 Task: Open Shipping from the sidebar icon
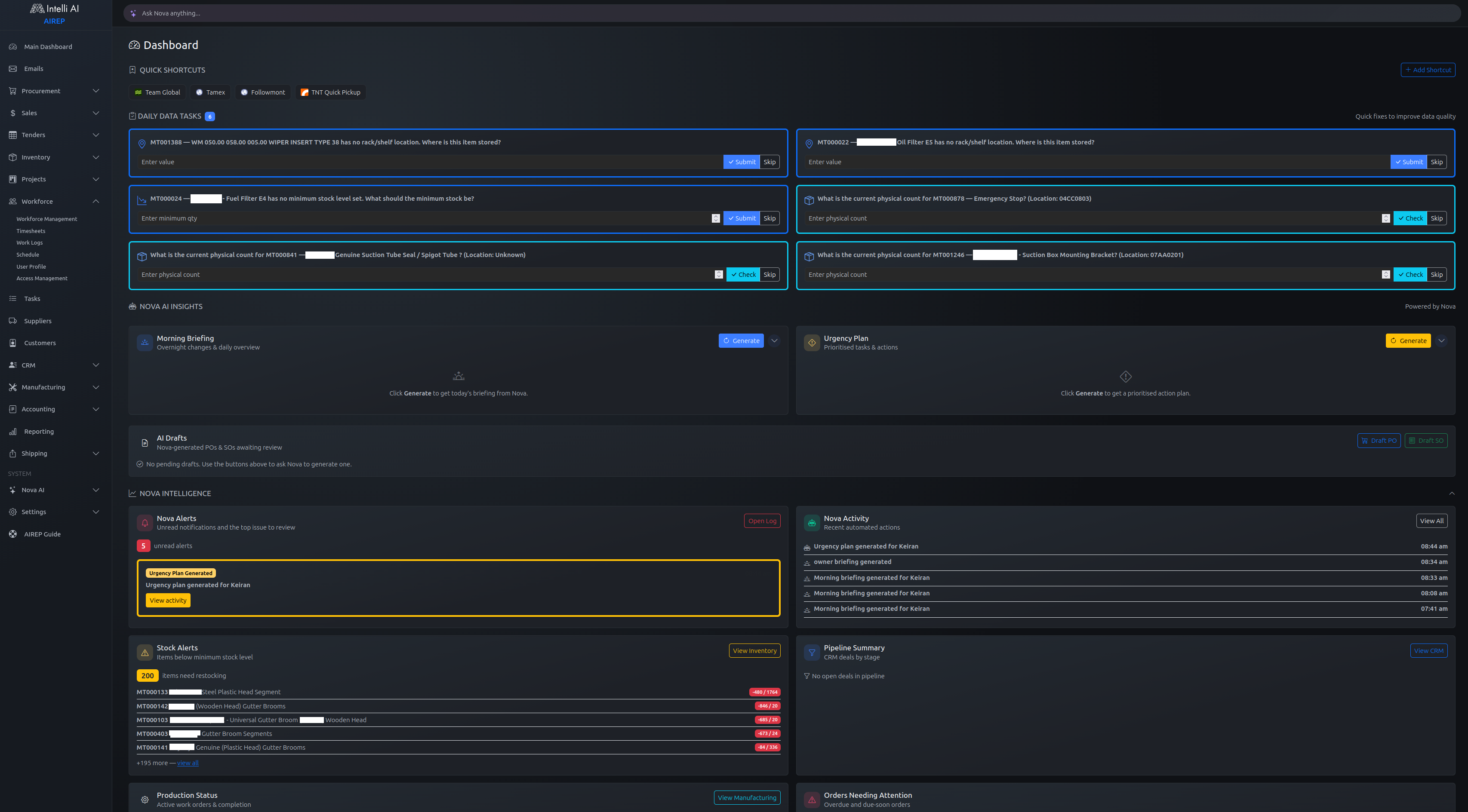[12, 453]
